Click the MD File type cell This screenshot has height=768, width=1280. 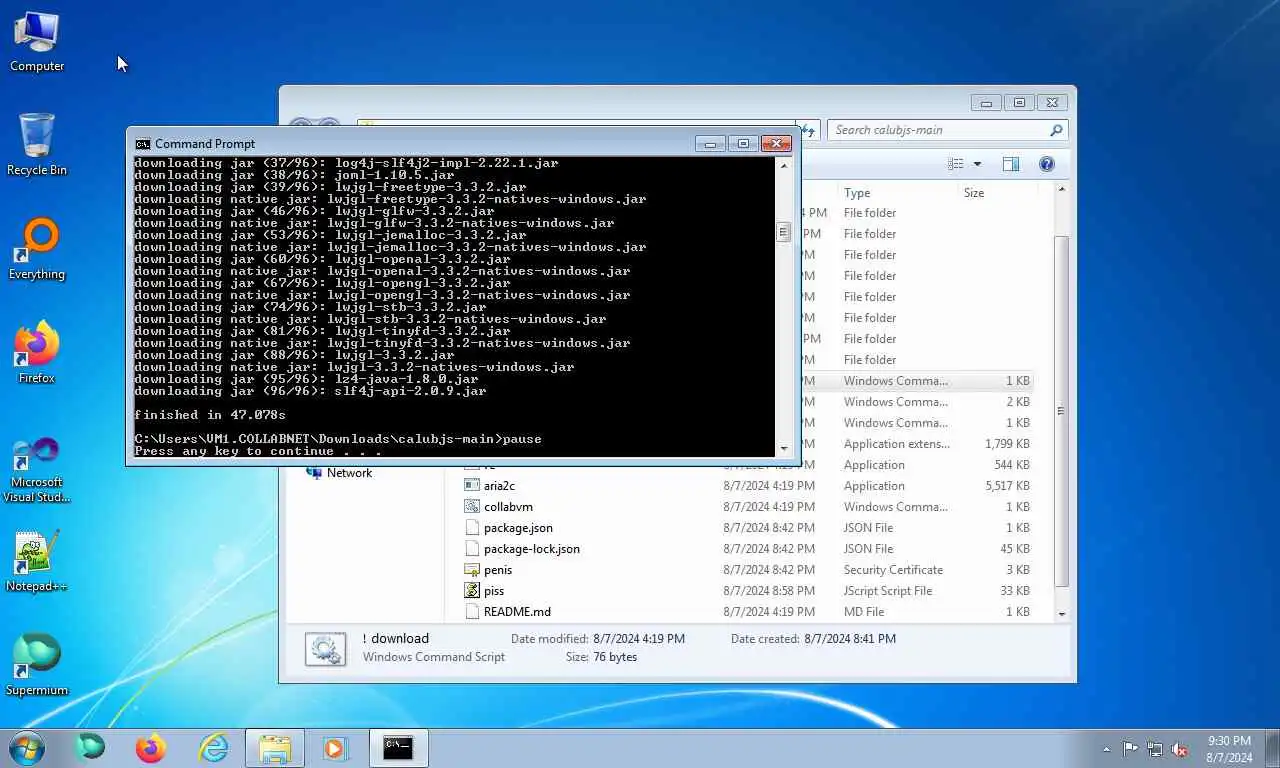coord(864,612)
